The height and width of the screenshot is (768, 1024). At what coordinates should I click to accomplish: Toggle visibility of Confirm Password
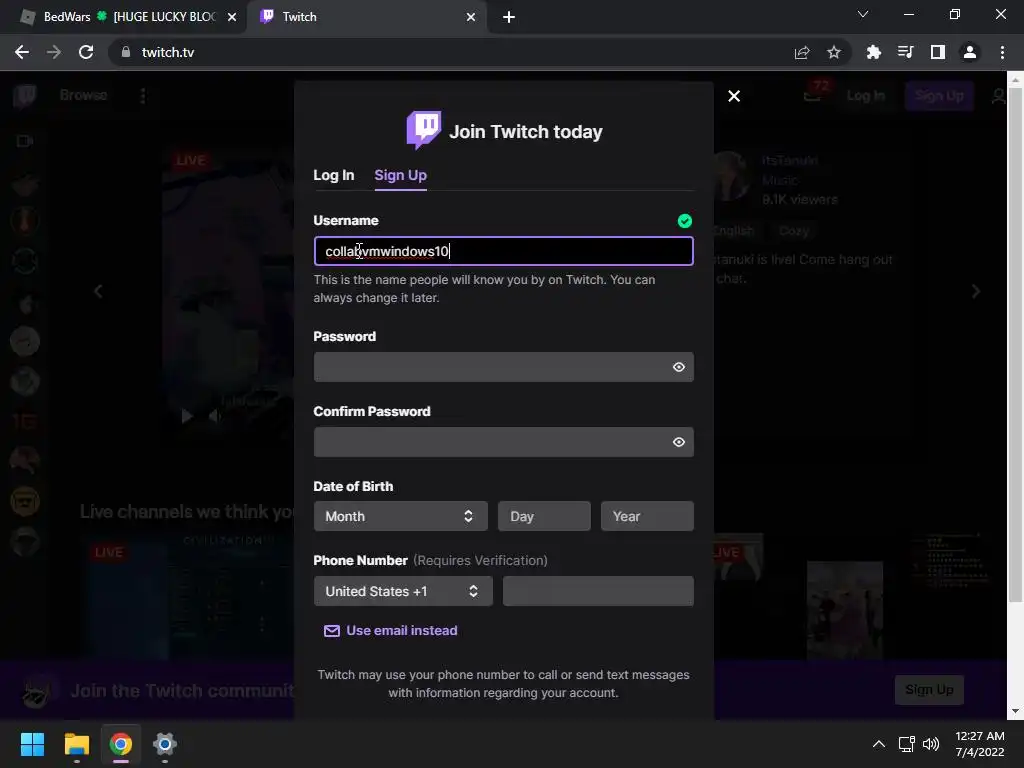coord(679,442)
